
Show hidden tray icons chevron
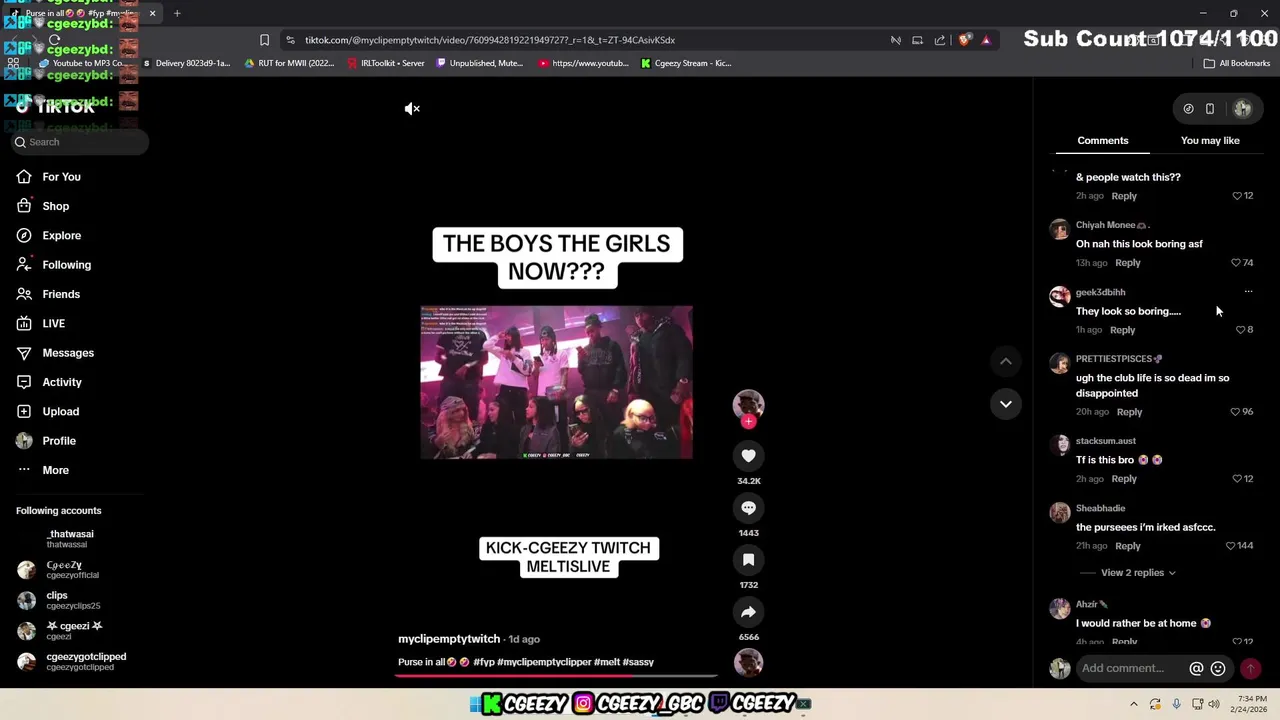pyautogui.click(x=1134, y=704)
